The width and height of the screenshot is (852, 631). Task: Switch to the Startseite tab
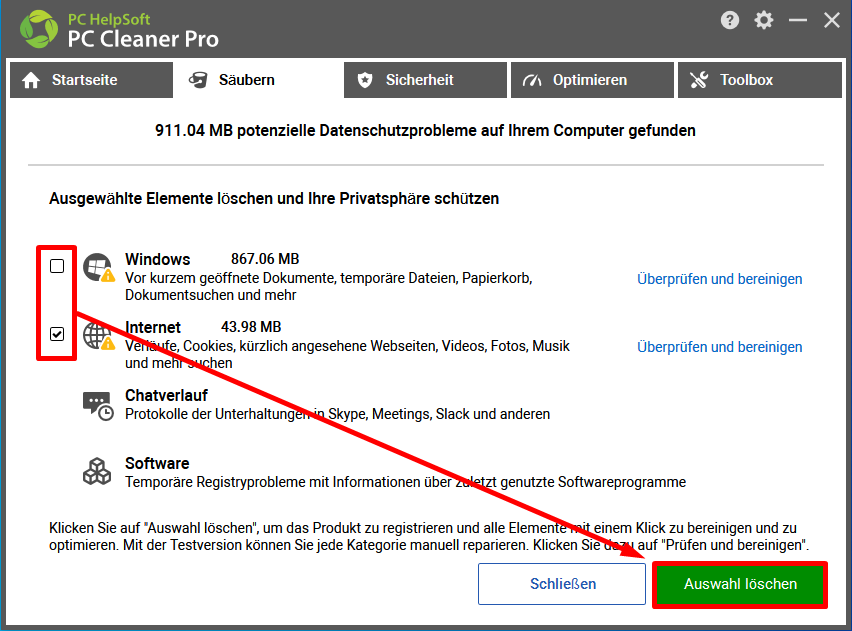(x=91, y=80)
